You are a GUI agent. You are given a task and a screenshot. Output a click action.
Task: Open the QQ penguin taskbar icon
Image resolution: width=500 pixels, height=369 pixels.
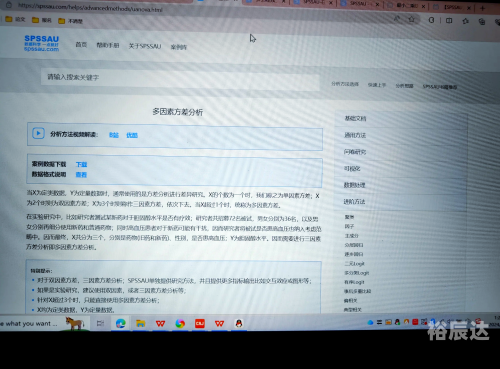click(239, 323)
